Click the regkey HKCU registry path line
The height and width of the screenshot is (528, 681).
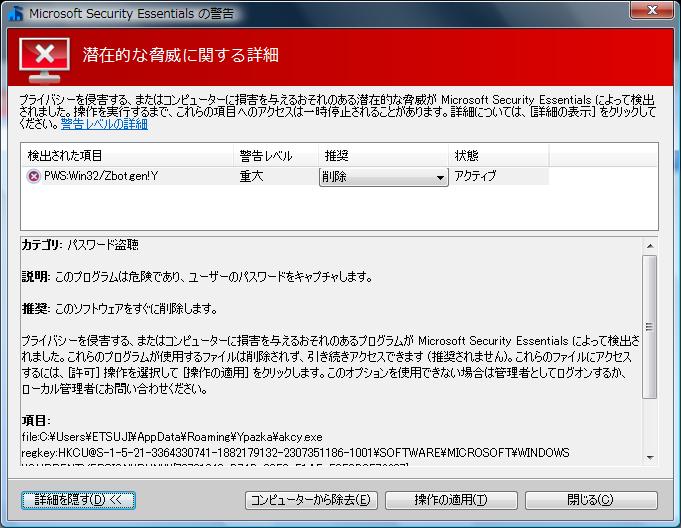tap(295, 453)
